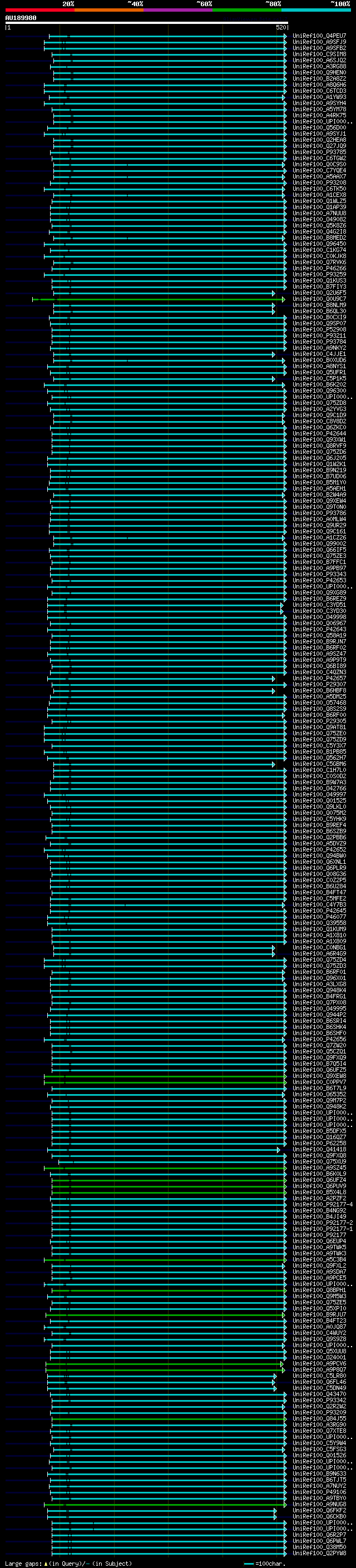Click the red 20% legend color segment
This screenshot has height=1568, width=356.
click(x=39, y=10)
